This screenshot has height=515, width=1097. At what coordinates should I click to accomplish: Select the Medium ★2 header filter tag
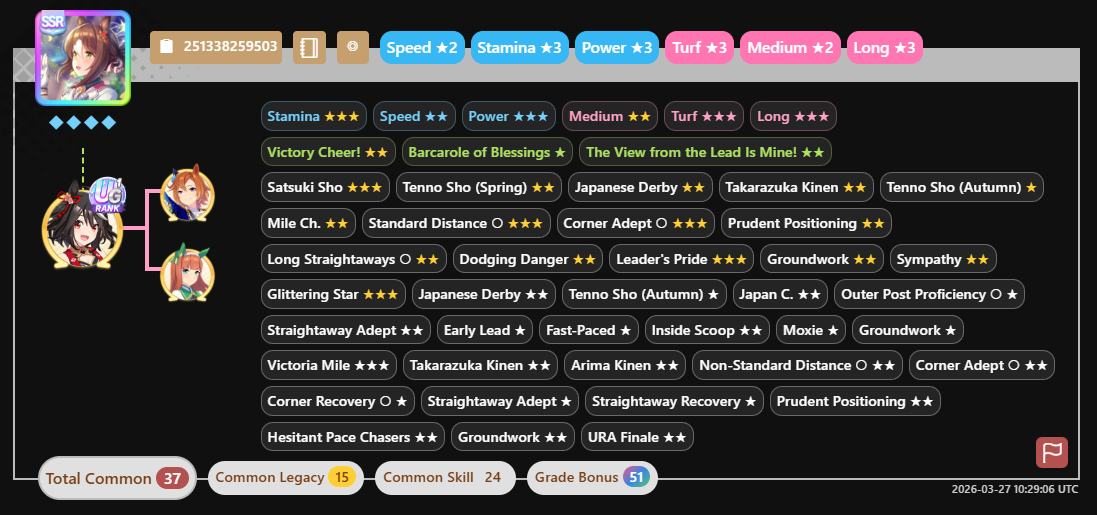click(791, 48)
